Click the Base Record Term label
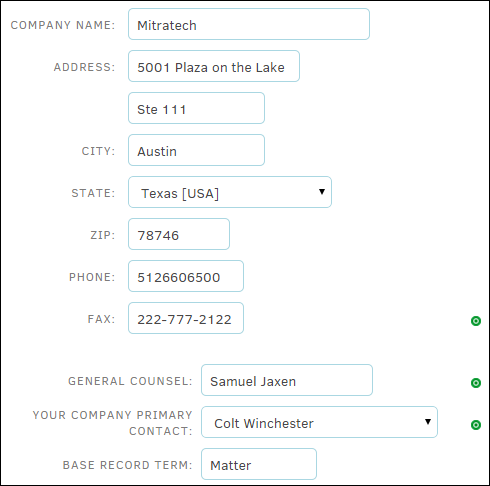 point(128,465)
